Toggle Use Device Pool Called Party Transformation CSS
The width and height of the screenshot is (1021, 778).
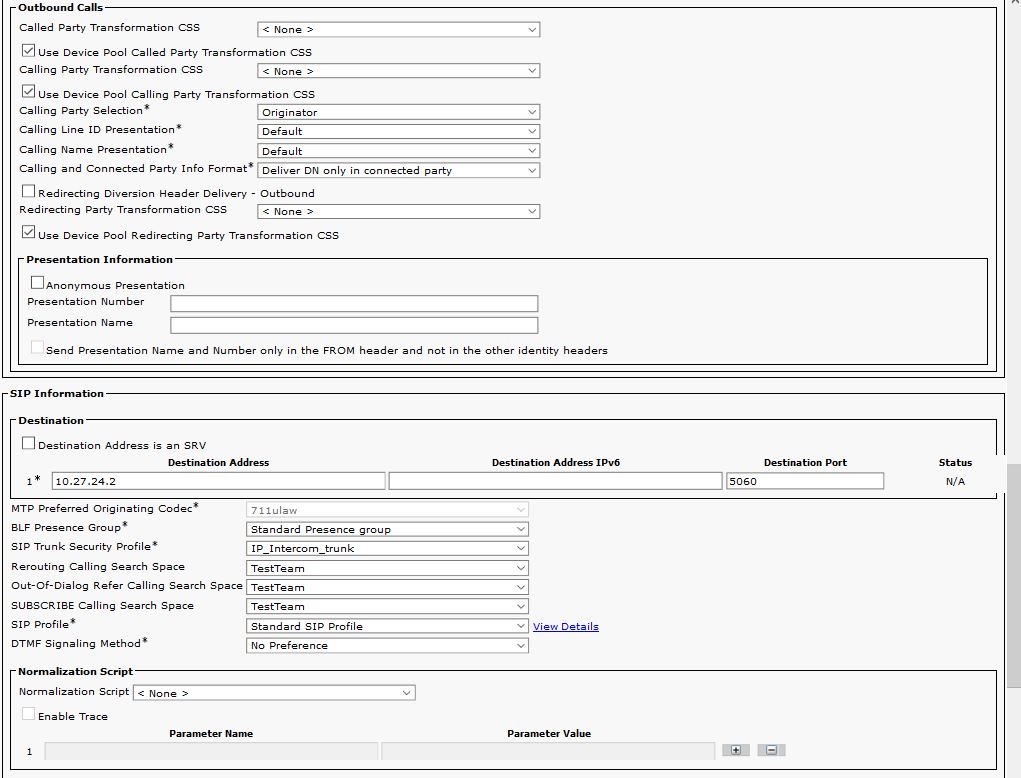[x=29, y=51]
